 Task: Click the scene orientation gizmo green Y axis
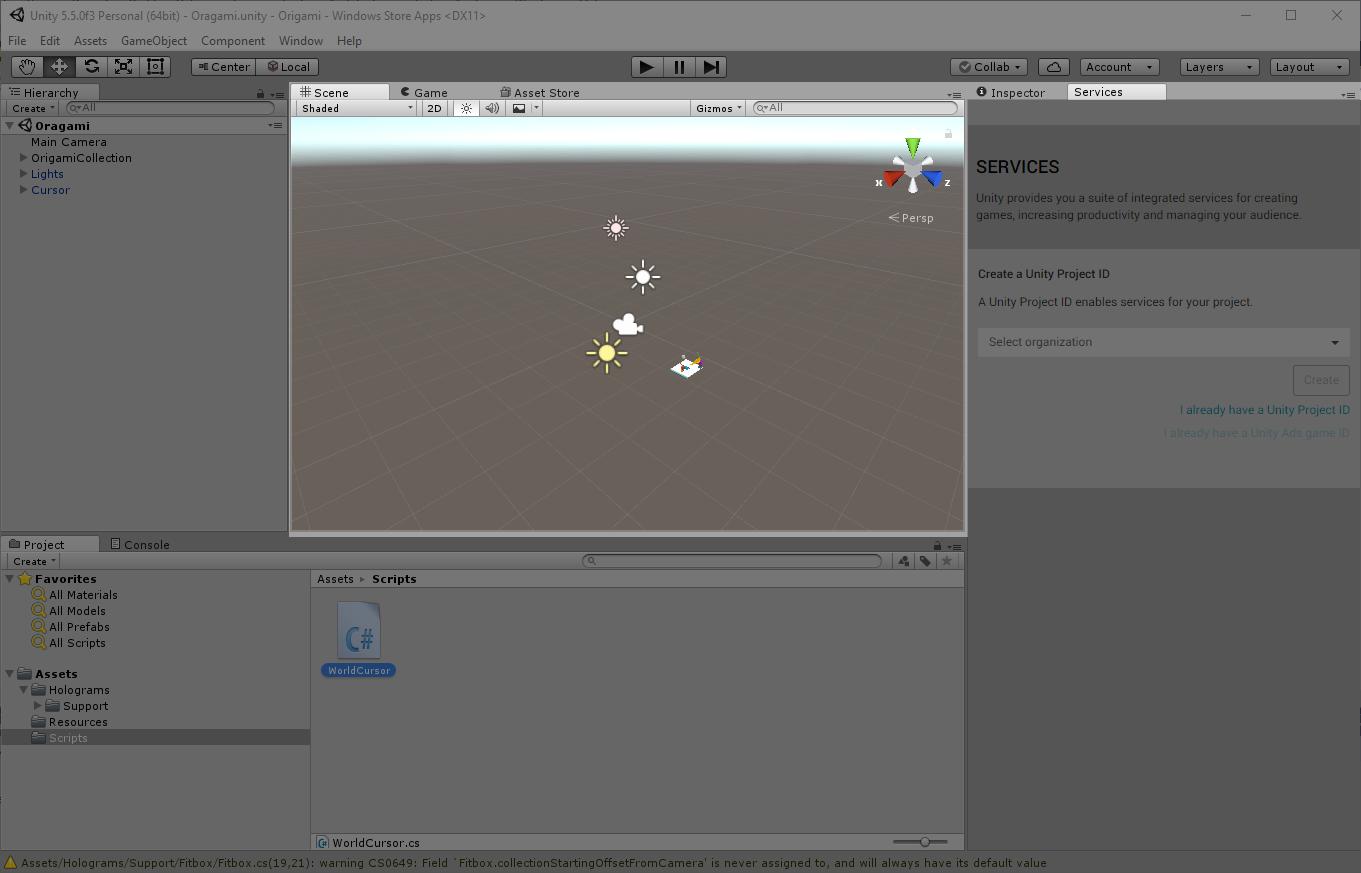pyautogui.click(x=912, y=148)
